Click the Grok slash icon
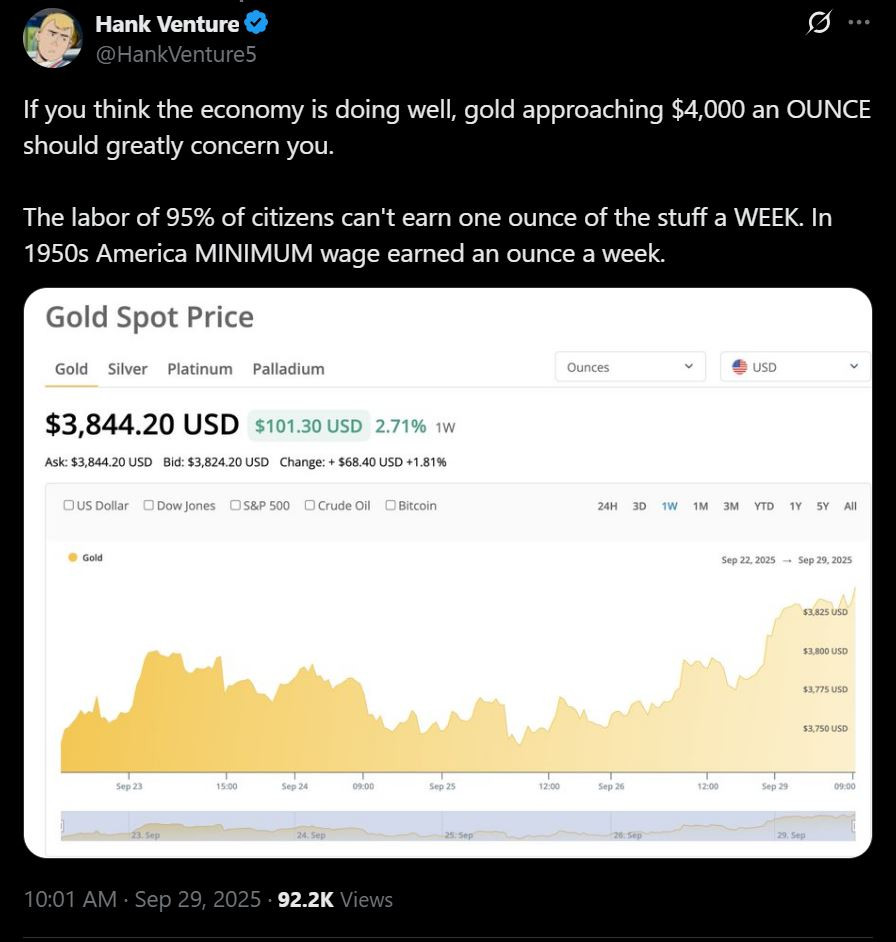Screen dimensions: 896x942 click(818, 24)
